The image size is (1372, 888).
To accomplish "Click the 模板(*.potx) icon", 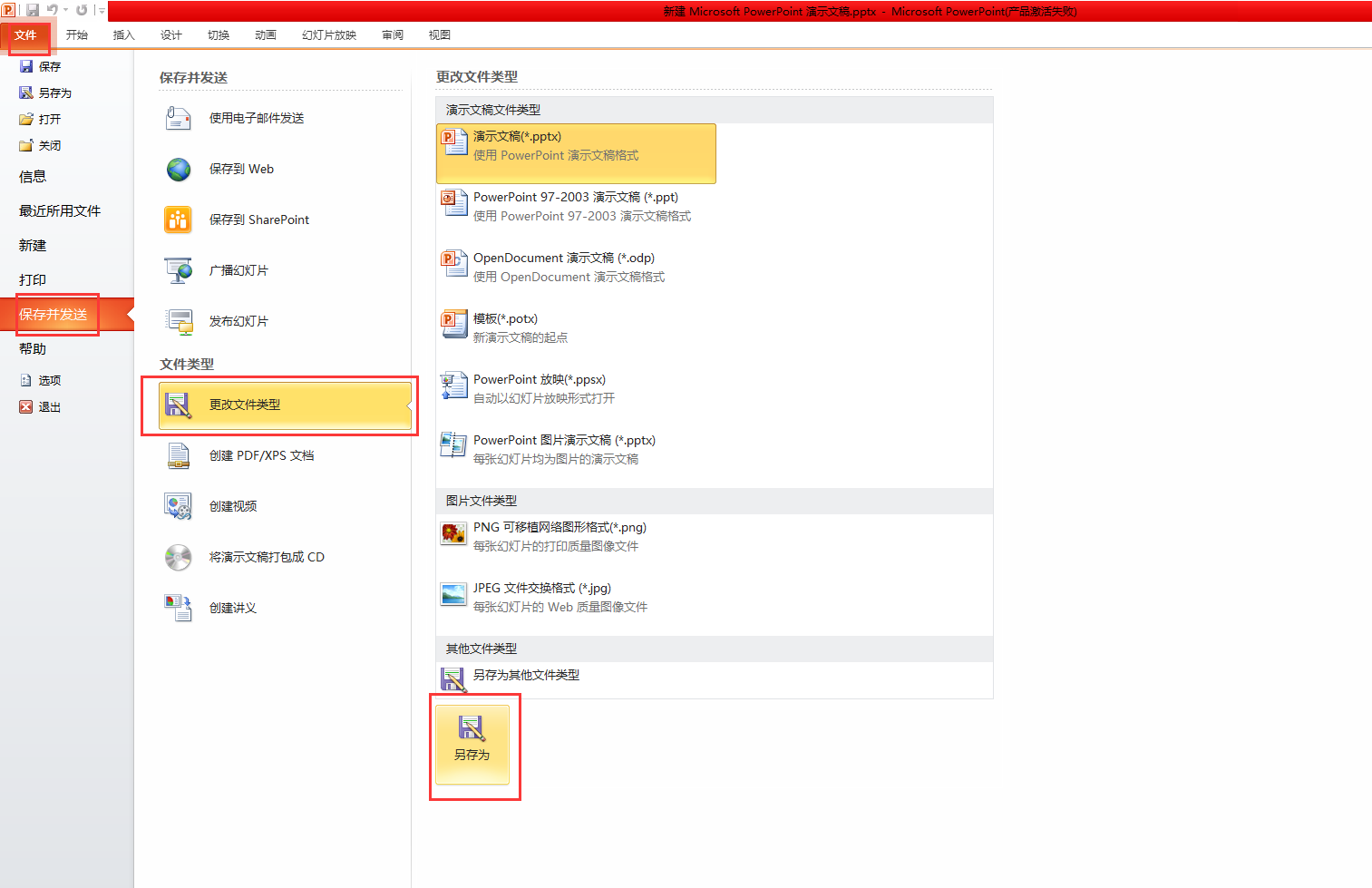I will pos(453,324).
